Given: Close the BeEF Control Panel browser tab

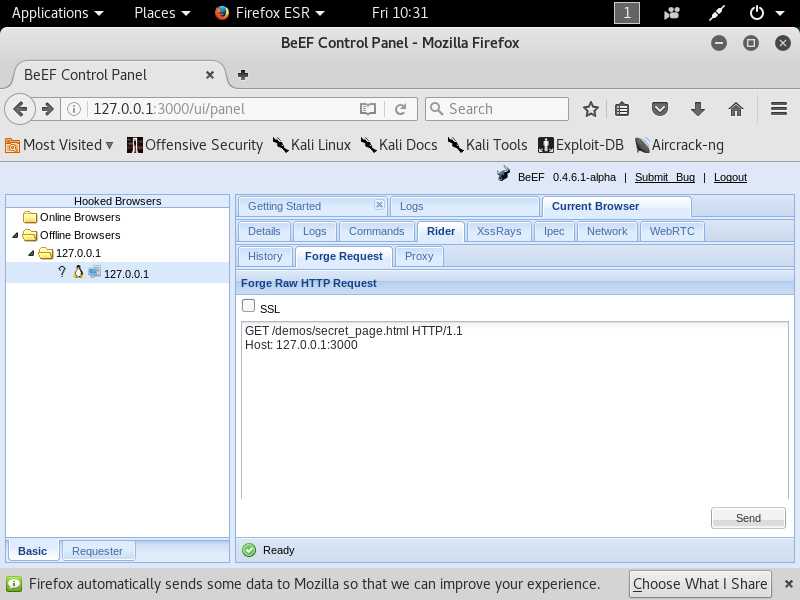Looking at the screenshot, I should (210, 75).
